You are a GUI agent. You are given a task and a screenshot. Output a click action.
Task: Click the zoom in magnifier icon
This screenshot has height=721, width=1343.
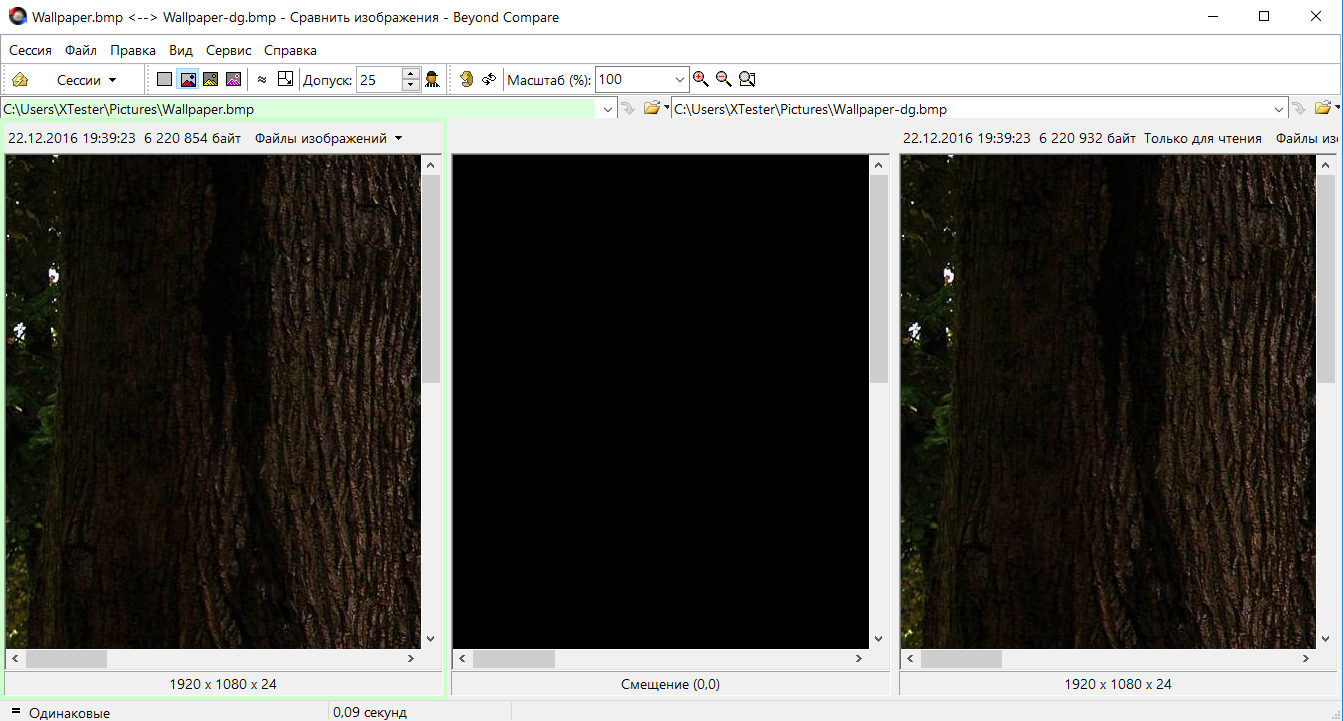pyautogui.click(x=700, y=80)
